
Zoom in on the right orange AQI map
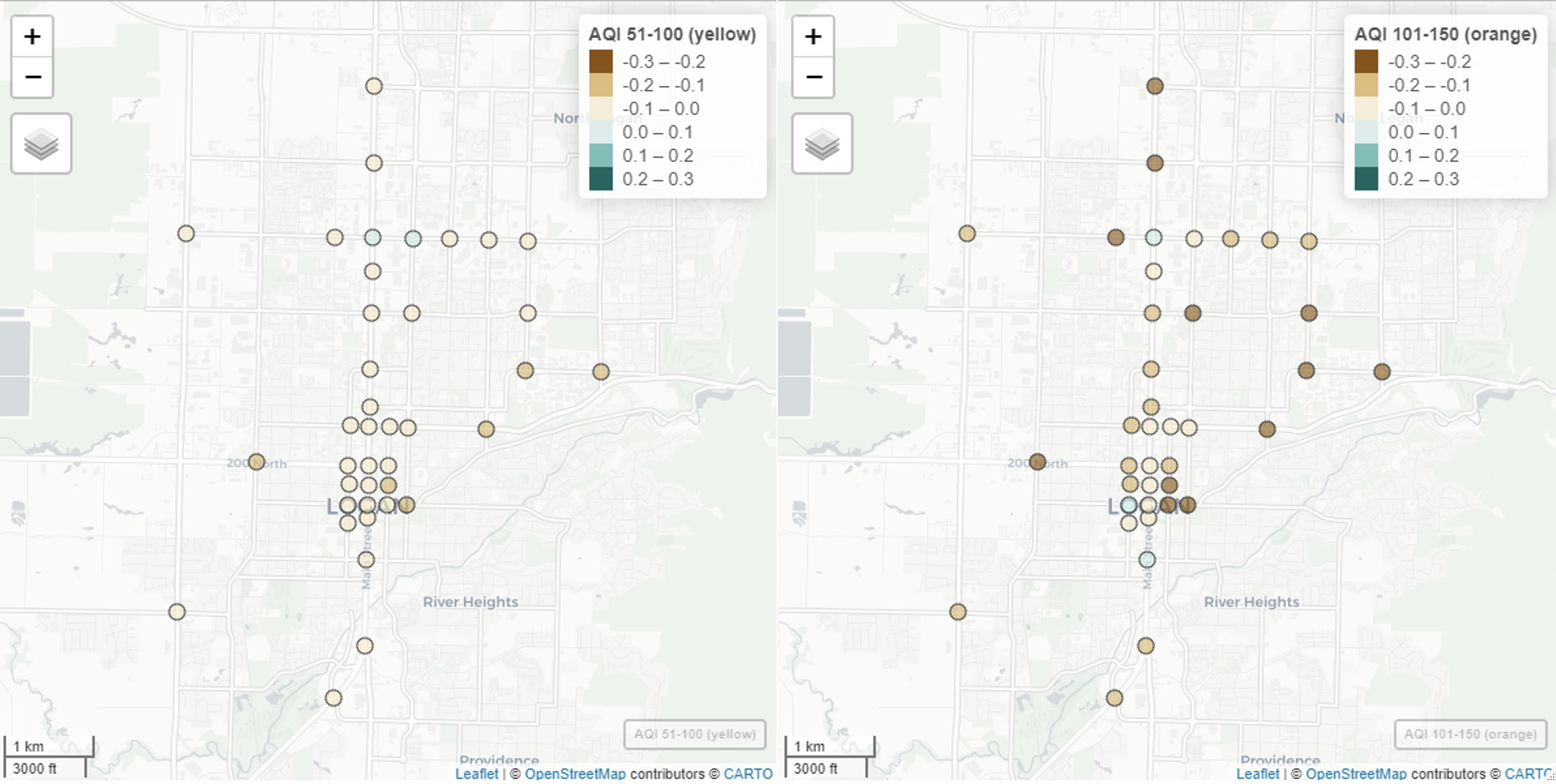[x=813, y=36]
